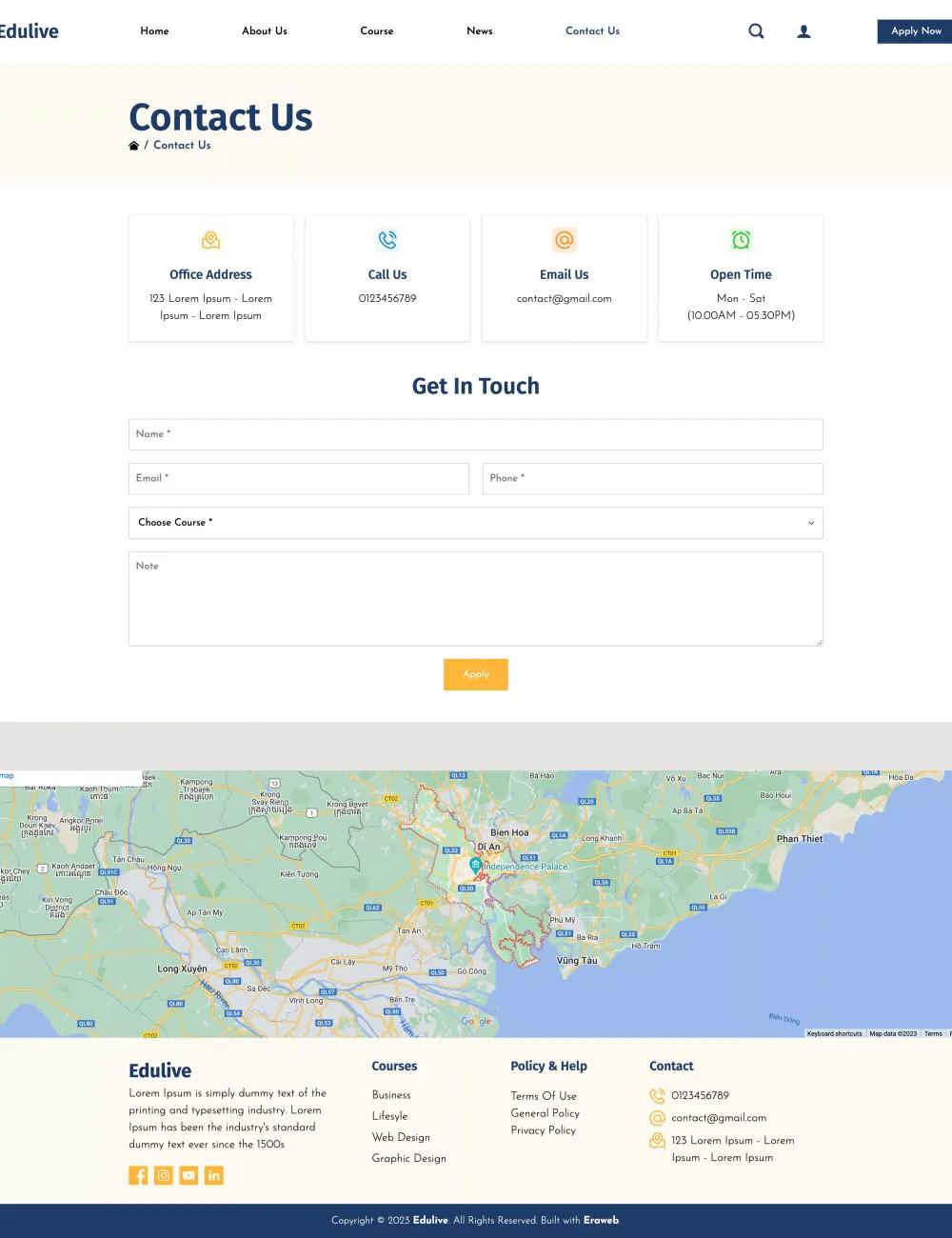Open Edulive's Facebook icon in the footer
The width and height of the screenshot is (952, 1238).
point(137,1175)
